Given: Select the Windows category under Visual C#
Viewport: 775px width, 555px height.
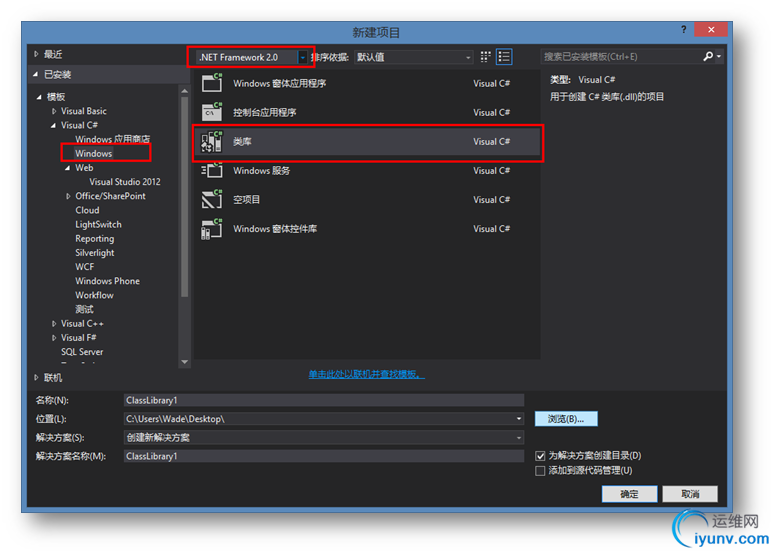Looking at the screenshot, I should tap(93, 153).
